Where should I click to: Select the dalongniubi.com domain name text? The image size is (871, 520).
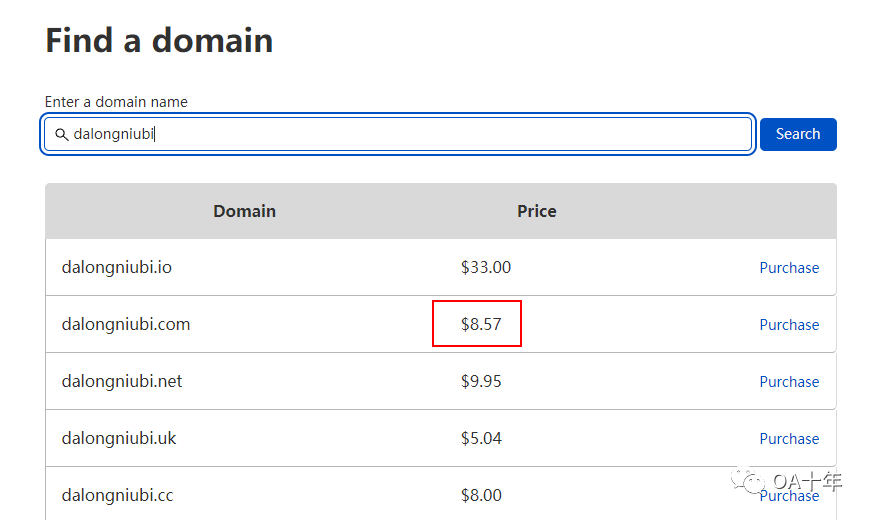(126, 325)
